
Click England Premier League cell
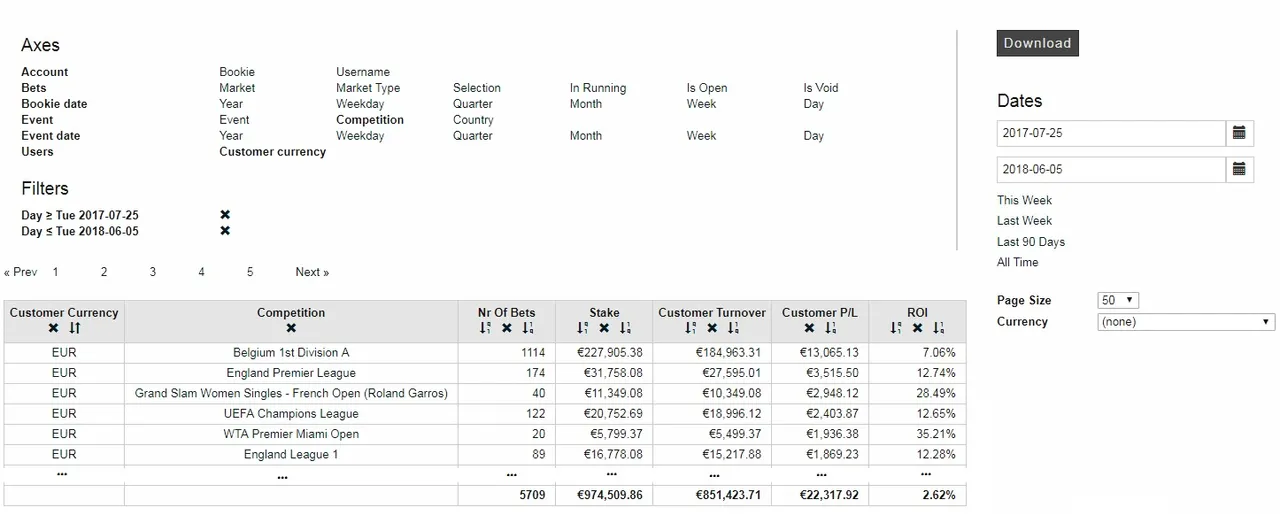(291, 373)
